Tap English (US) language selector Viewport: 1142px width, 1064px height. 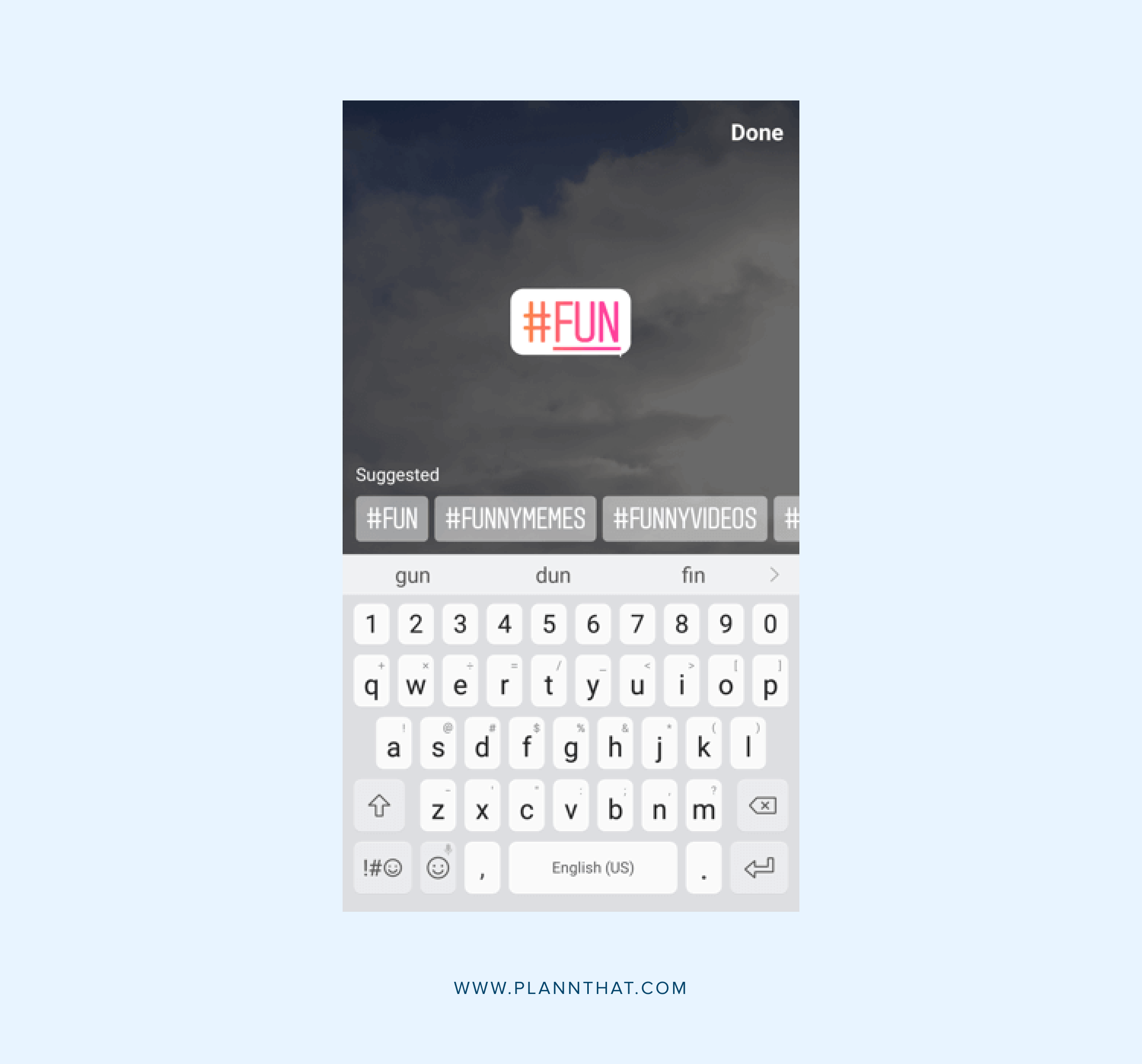tap(592, 867)
